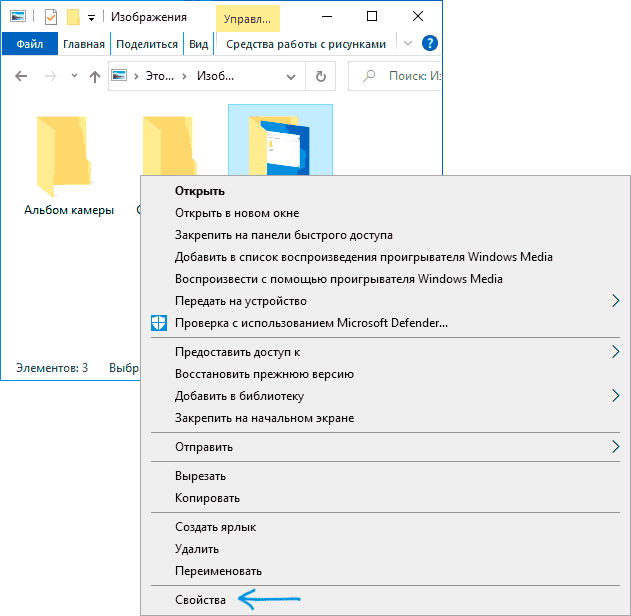The width and height of the screenshot is (631, 616).
Task: Go up one folder level
Action: (95, 76)
